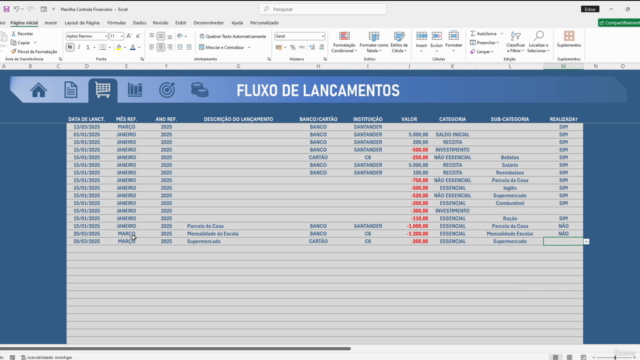
Task: Toggle italic I formatting
Action: point(79,47)
